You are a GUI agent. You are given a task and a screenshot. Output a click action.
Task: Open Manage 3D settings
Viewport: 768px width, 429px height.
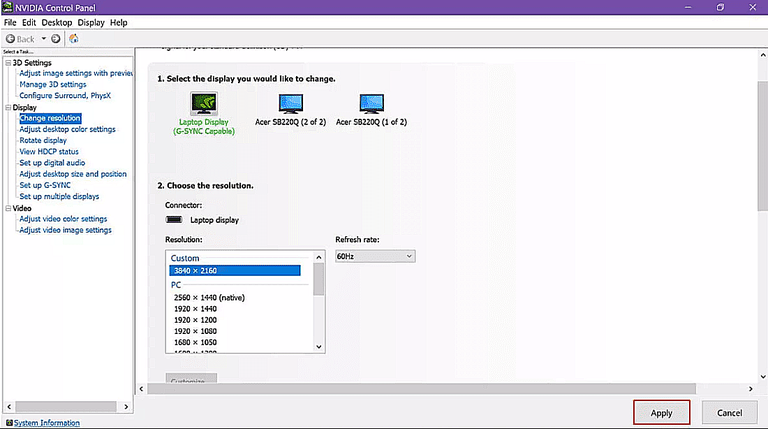tap(53, 84)
